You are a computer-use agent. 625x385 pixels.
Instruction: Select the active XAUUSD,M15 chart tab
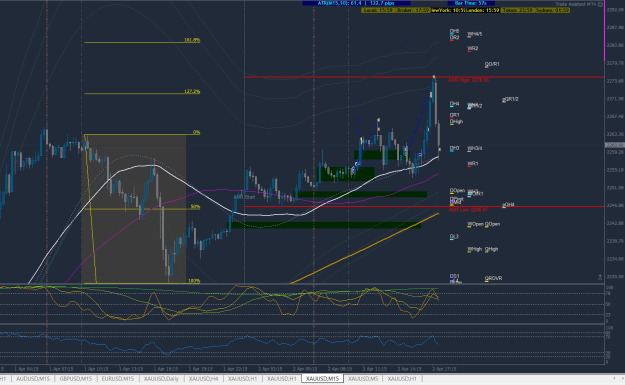click(x=322, y=379)
